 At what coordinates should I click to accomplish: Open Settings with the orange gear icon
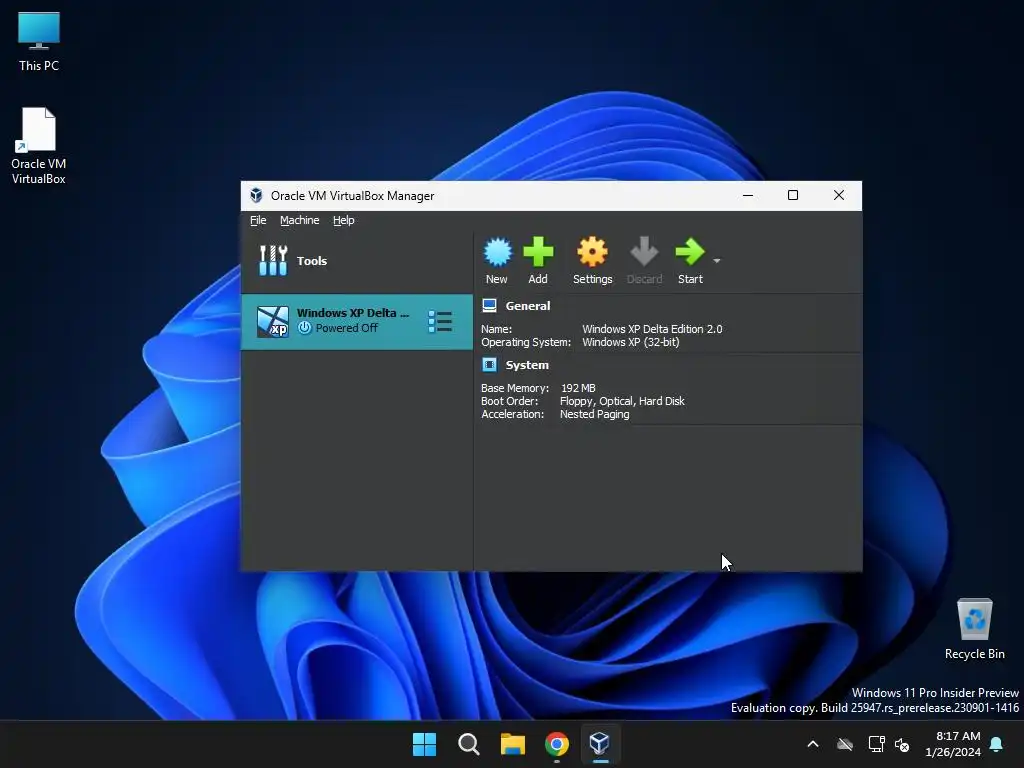point(592,252)
